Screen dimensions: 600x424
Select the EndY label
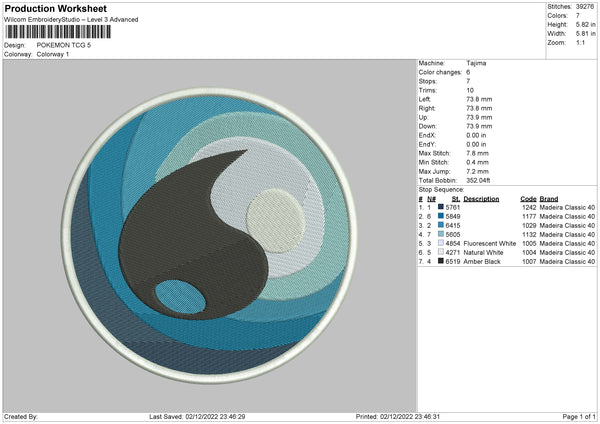[x=427, y=144]
